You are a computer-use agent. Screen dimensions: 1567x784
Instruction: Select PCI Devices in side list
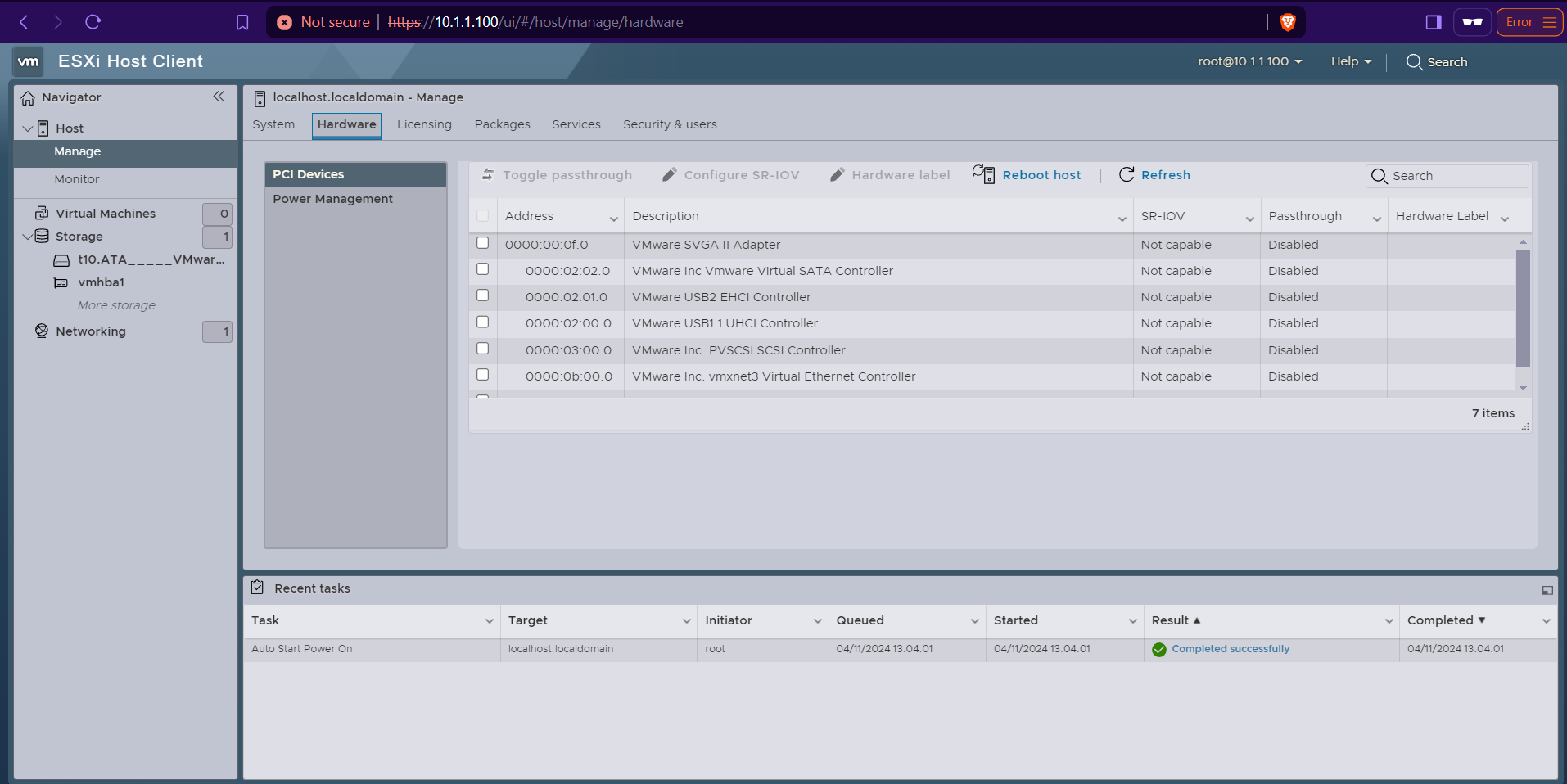click(x=355, y=174)
